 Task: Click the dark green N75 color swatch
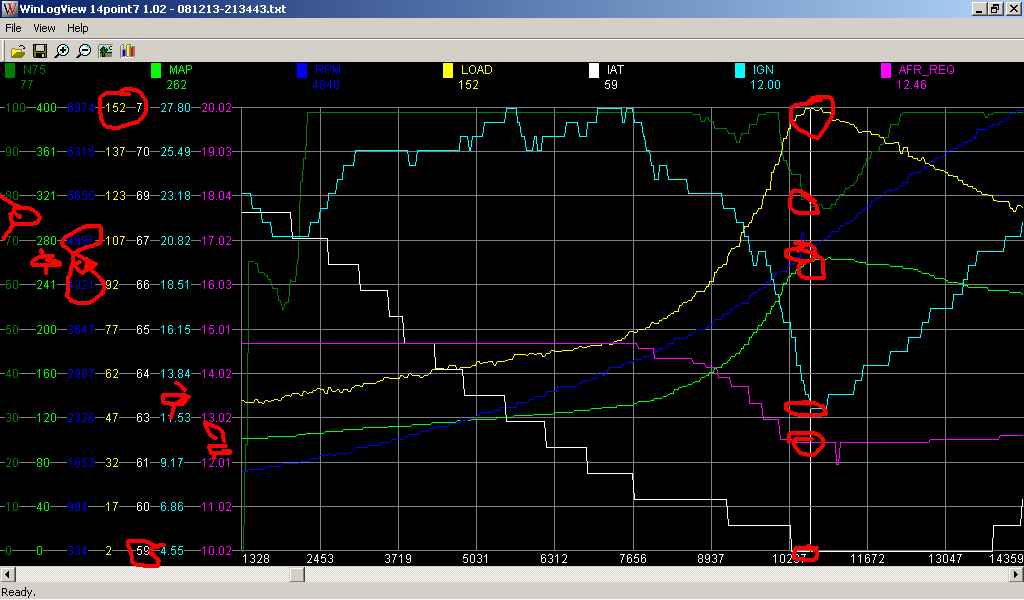click(11, 71)
